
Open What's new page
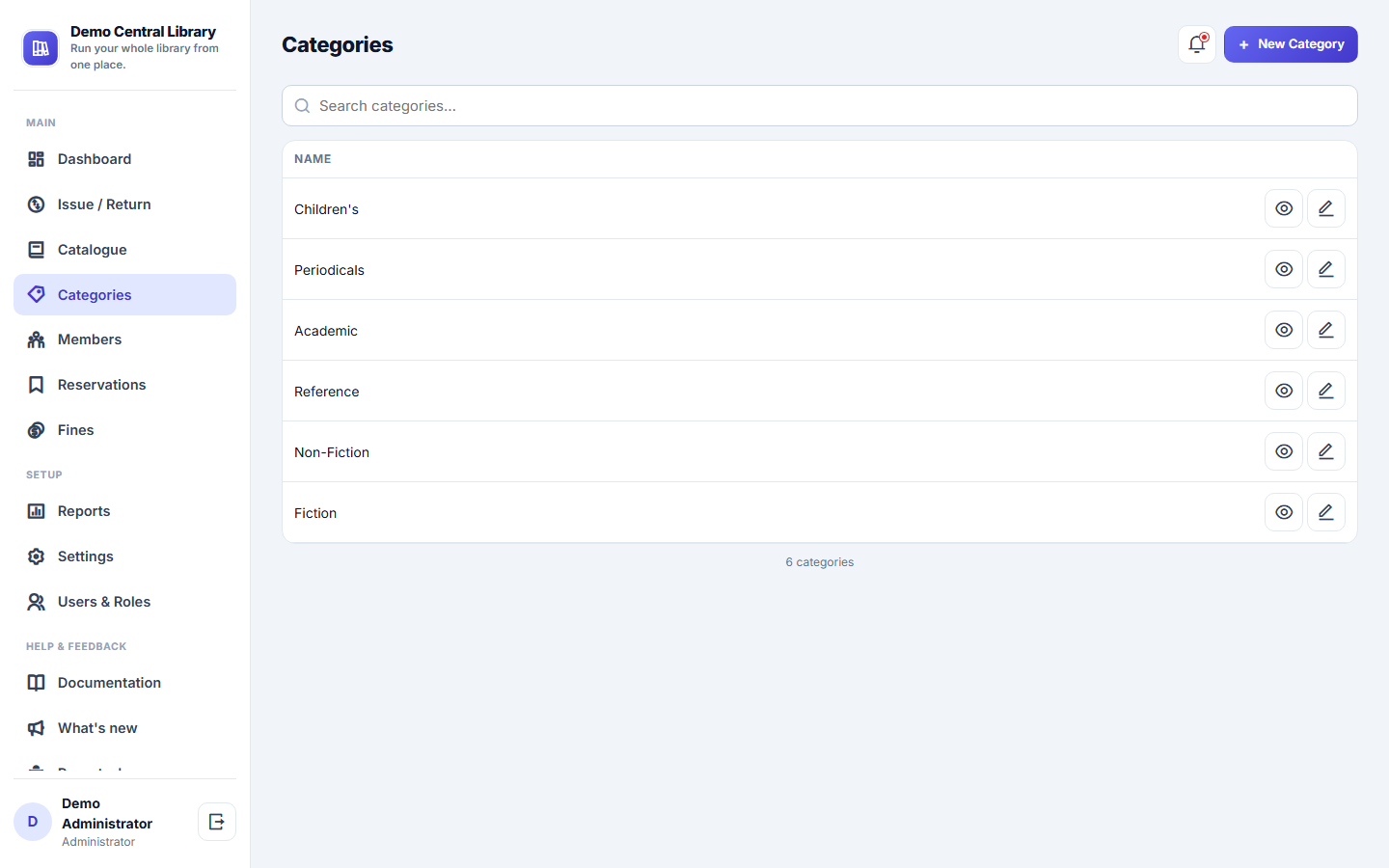(124, 728)
